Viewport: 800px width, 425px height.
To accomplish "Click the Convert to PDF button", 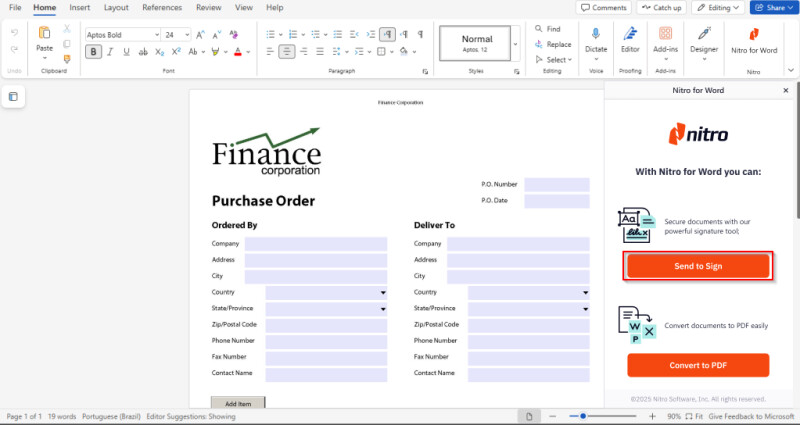I will (698, 365).
